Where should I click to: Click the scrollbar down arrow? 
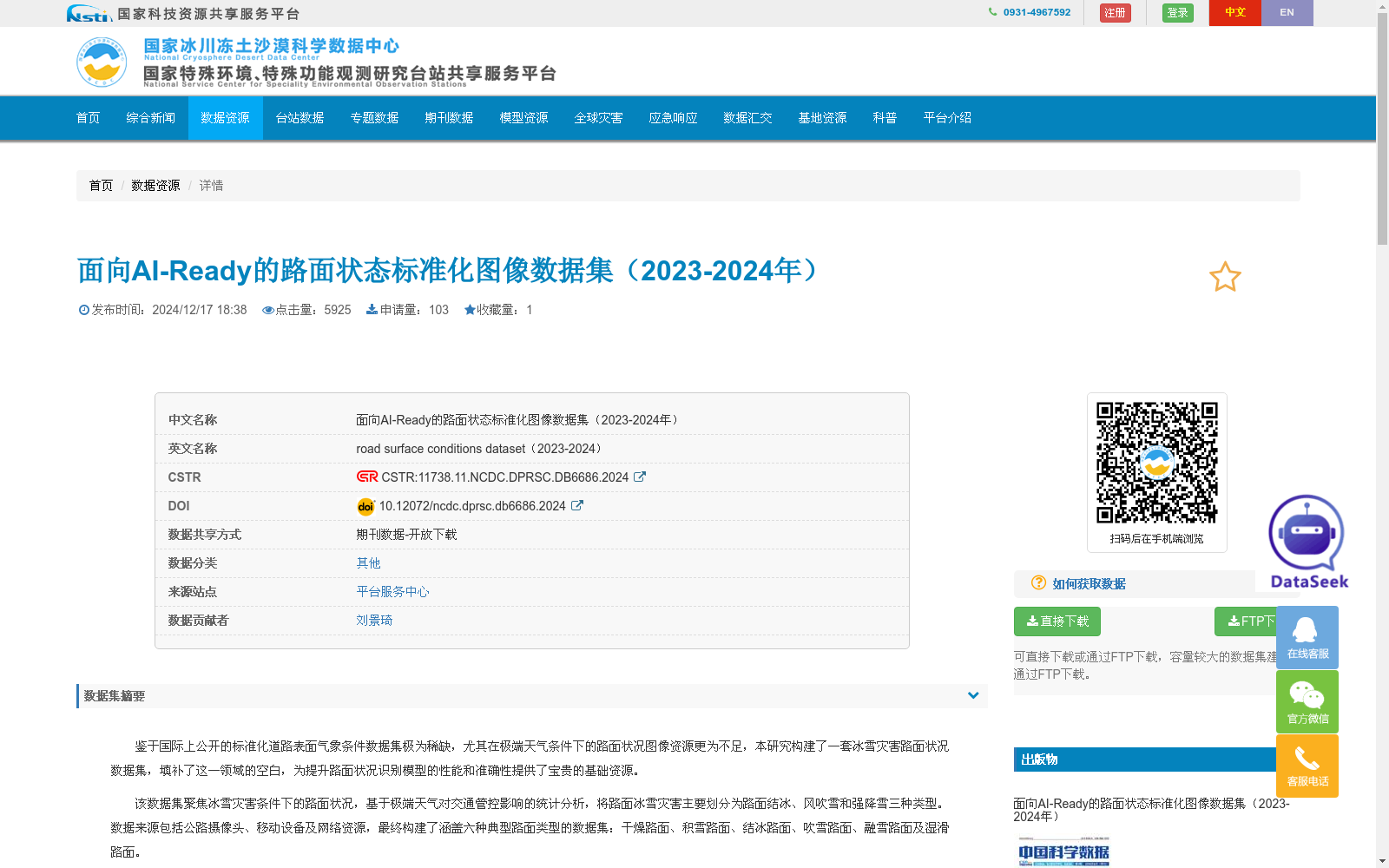pos(1382,862)
